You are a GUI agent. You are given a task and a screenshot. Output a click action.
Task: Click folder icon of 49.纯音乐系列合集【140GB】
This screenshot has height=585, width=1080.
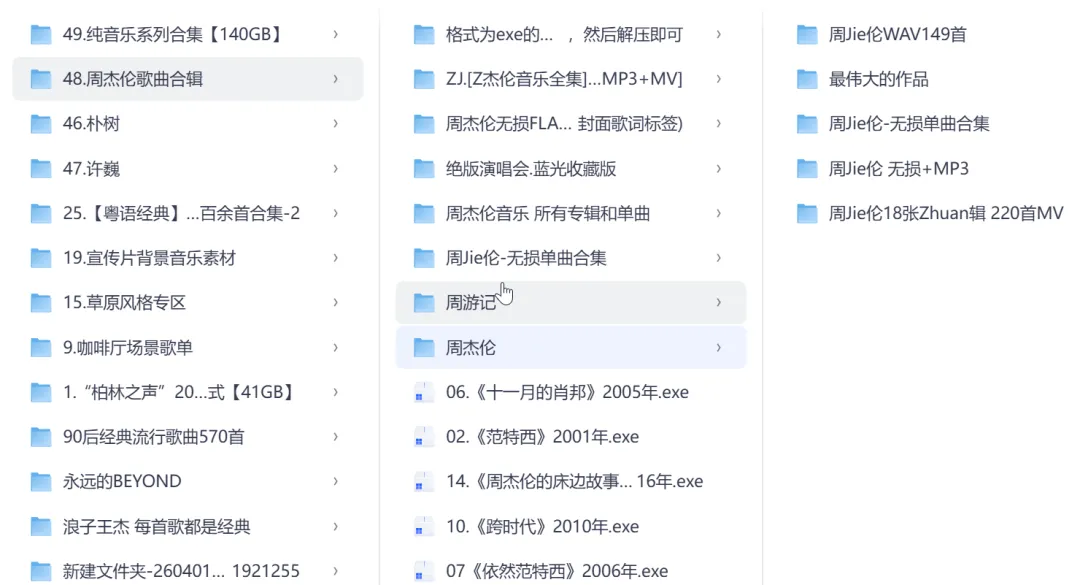41,34
